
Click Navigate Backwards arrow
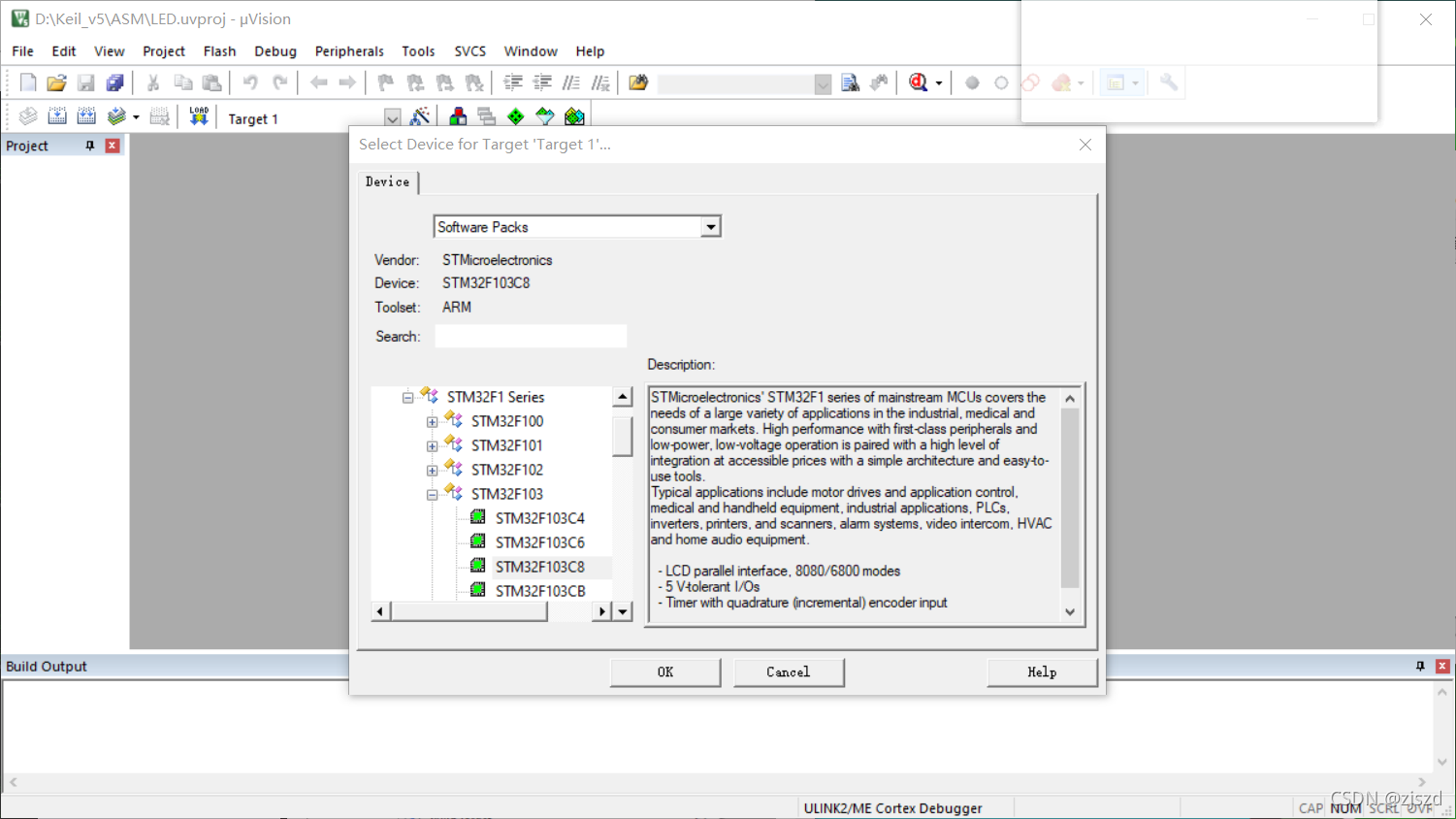(x=318, y=83)
